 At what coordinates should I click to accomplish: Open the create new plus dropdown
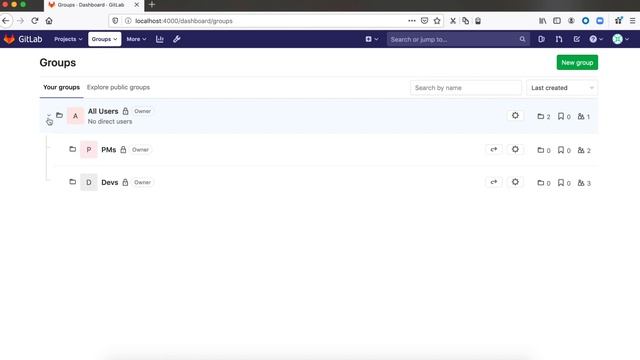coord(372,39)
